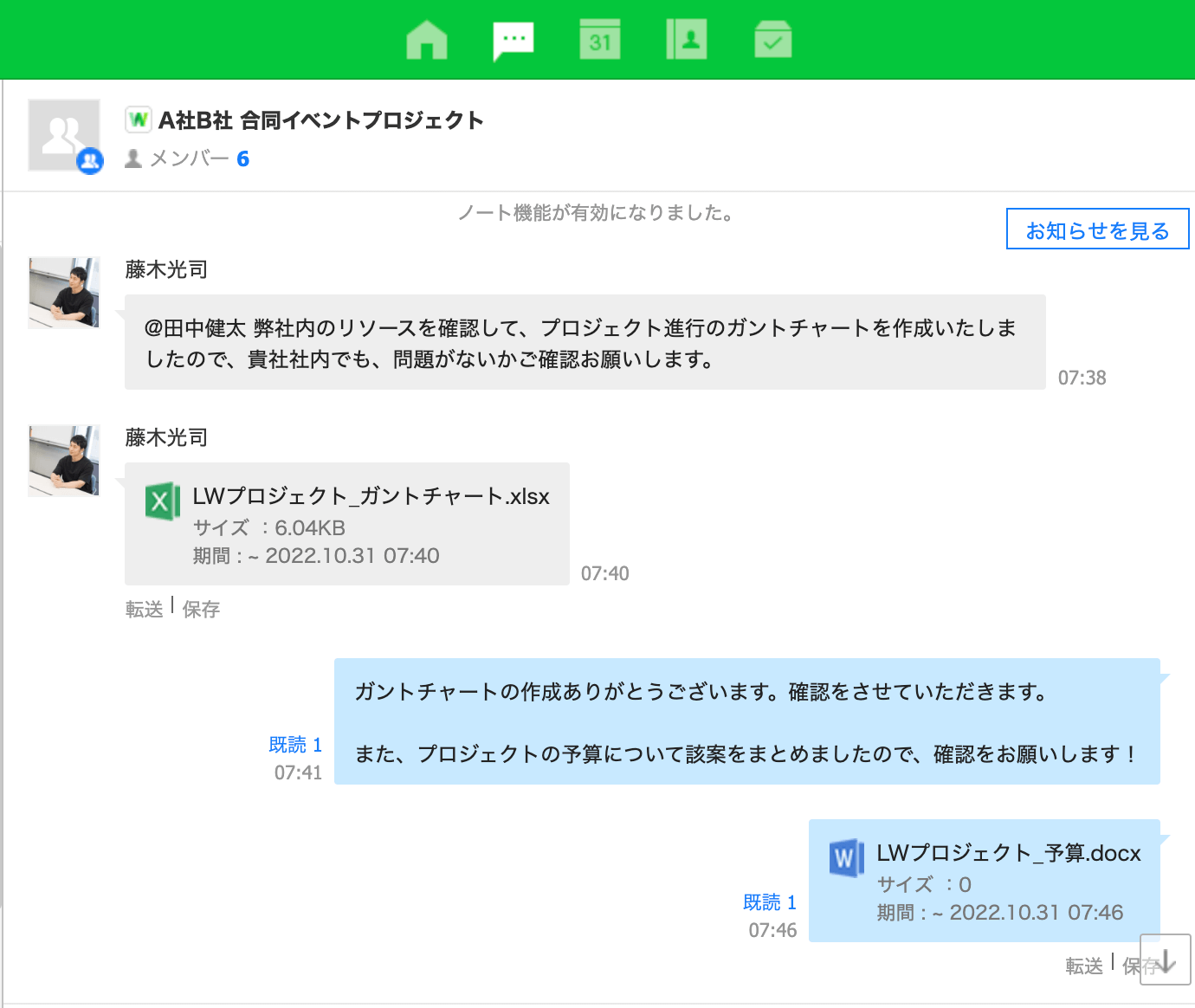Open the Calendar icon
The image size is (1195, 1008).
tap(600, 40)
